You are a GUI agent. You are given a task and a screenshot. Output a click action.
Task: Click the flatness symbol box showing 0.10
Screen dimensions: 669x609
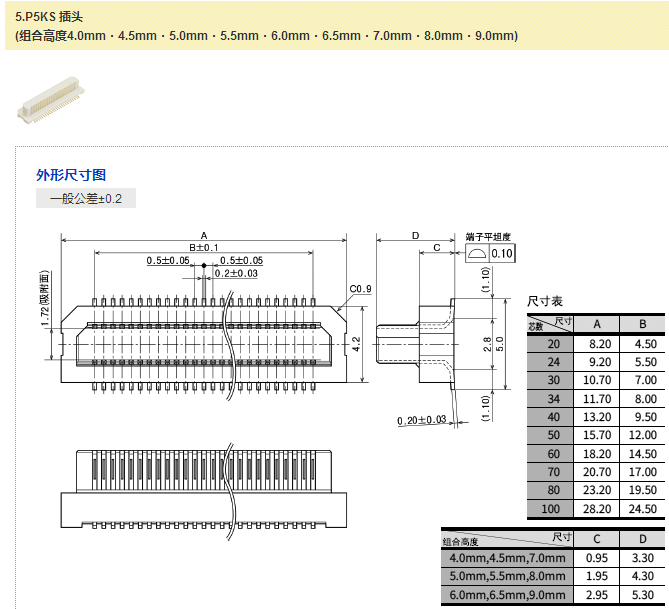pos(490,253)
